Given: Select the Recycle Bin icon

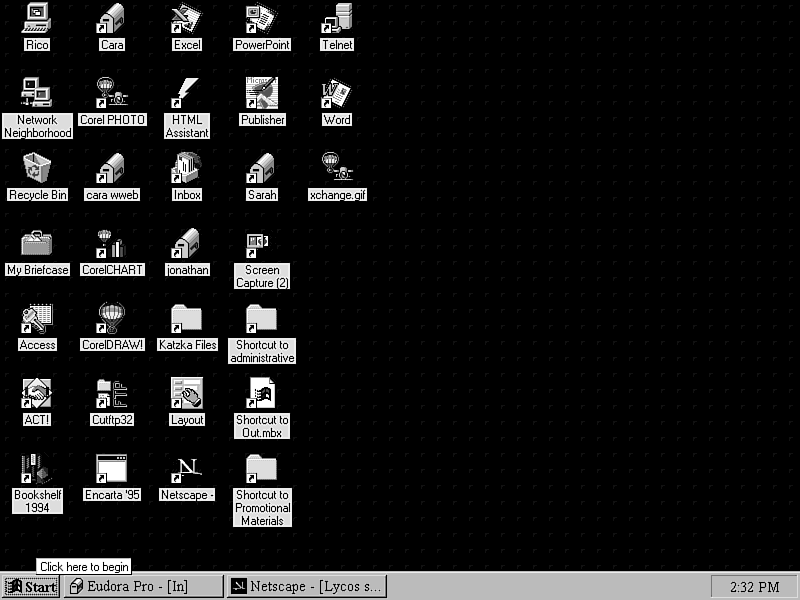Looking at the screenshot, I should pyautogui.click(x=37, y=168).
